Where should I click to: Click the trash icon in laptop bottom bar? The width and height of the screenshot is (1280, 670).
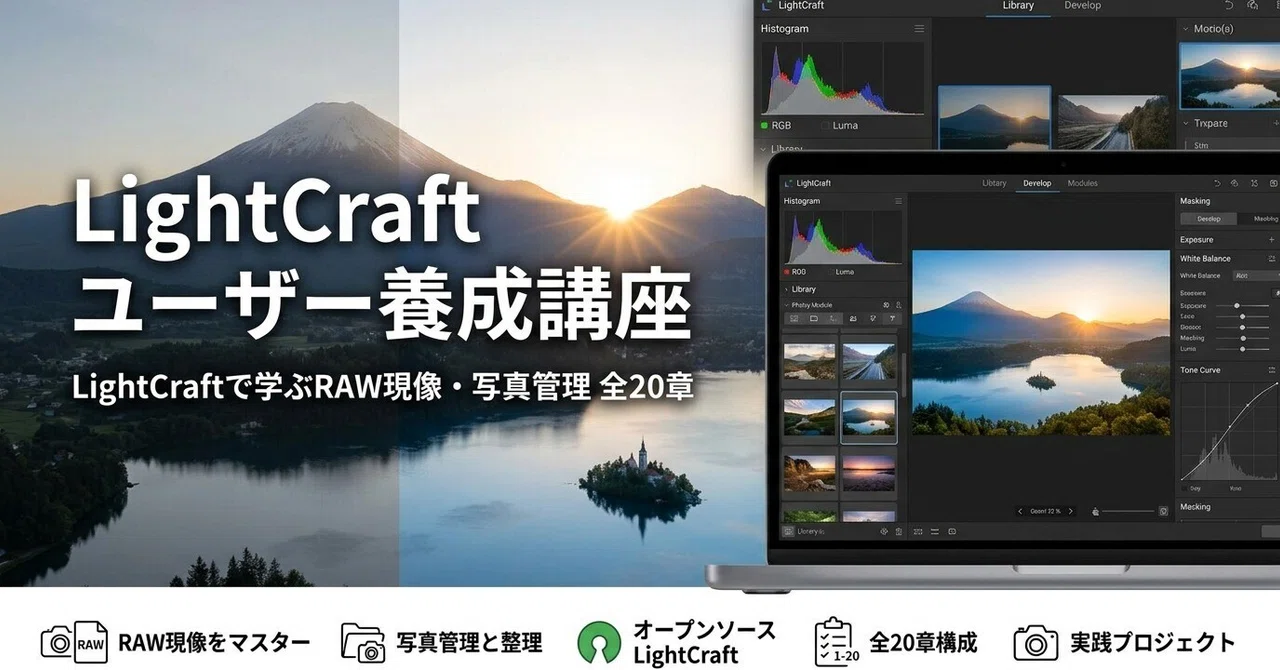coord(898,531)
